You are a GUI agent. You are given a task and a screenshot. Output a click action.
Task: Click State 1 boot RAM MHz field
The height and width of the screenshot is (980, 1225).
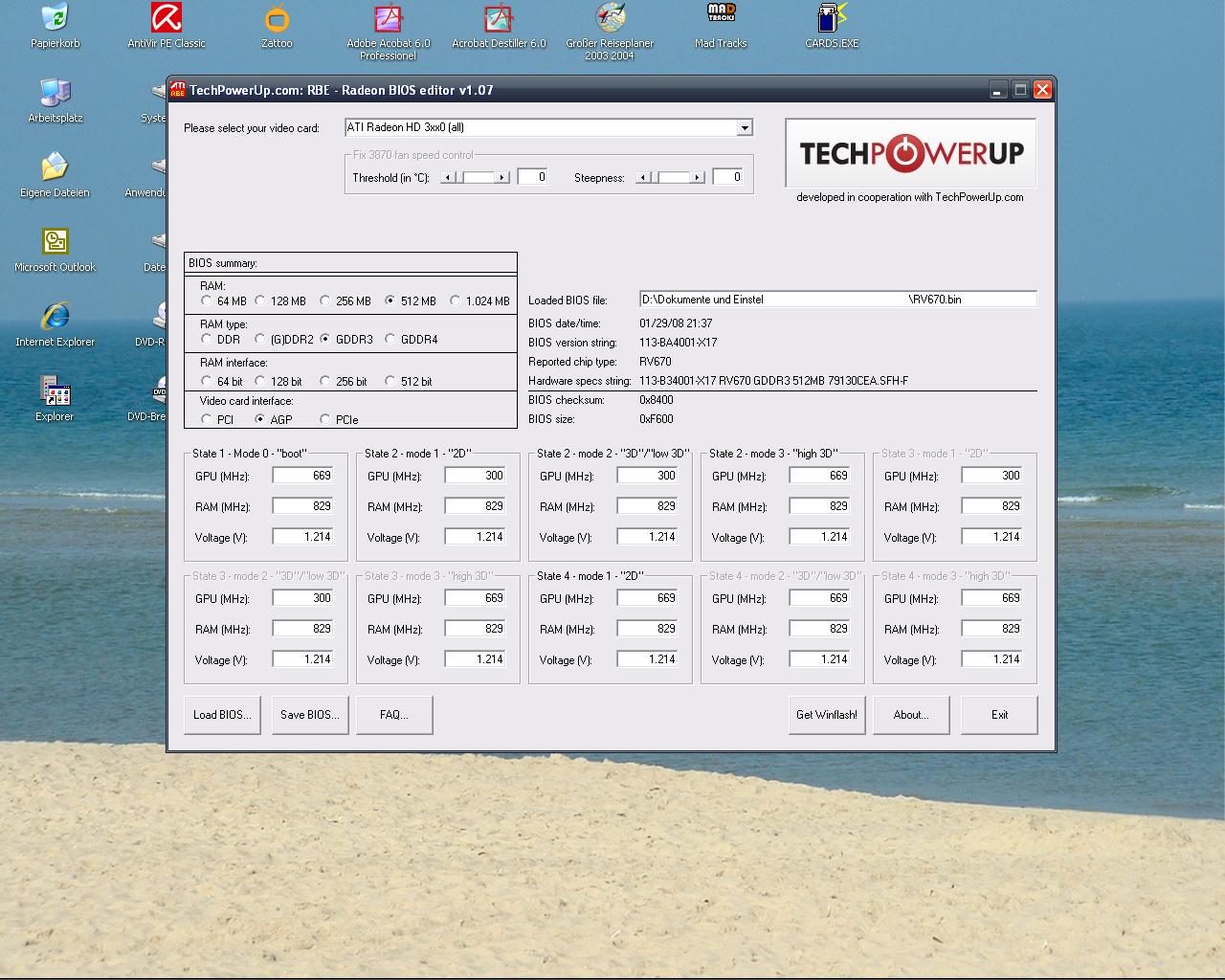302,506
